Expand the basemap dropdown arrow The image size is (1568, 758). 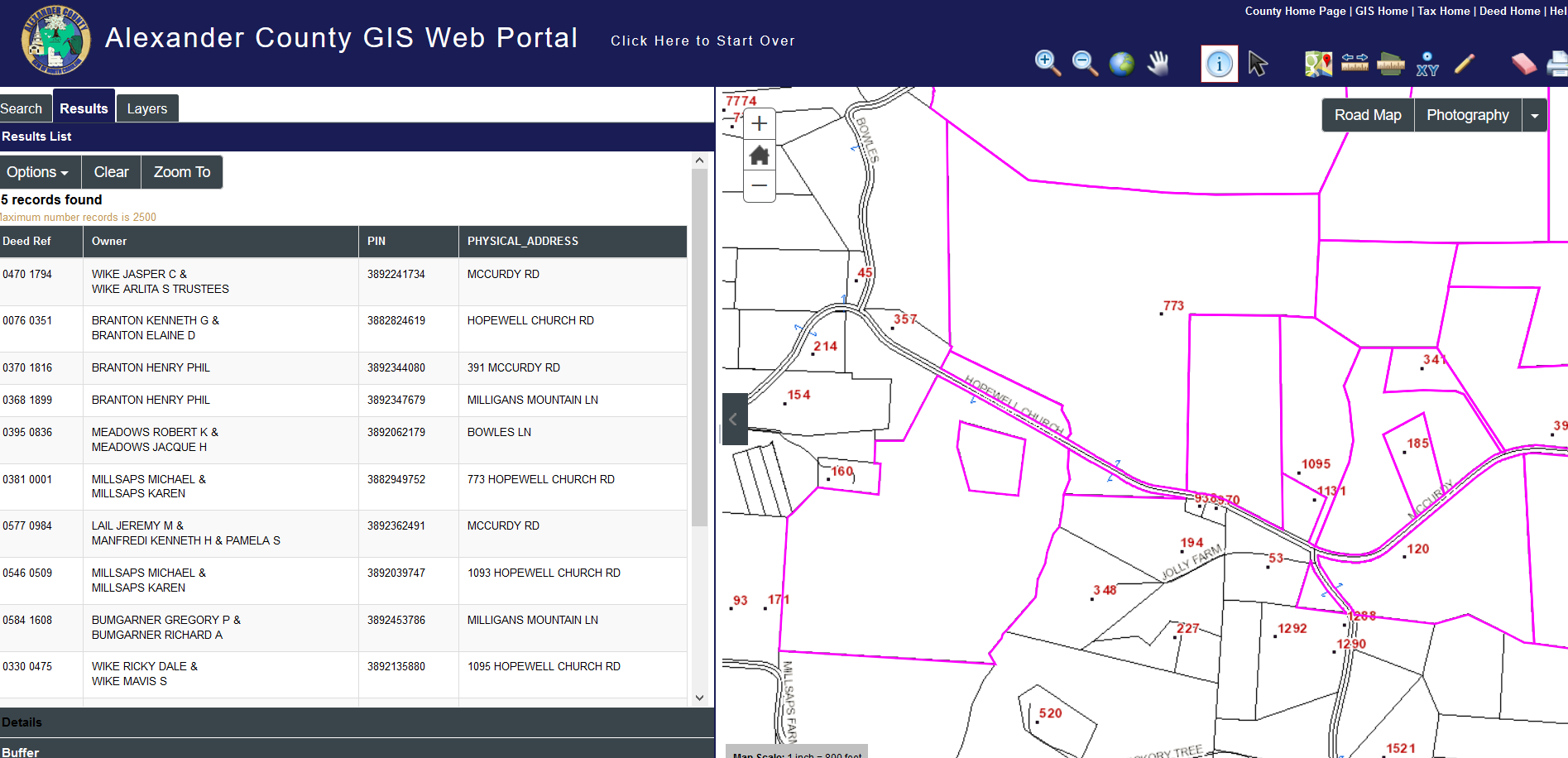coord(1535,116)
